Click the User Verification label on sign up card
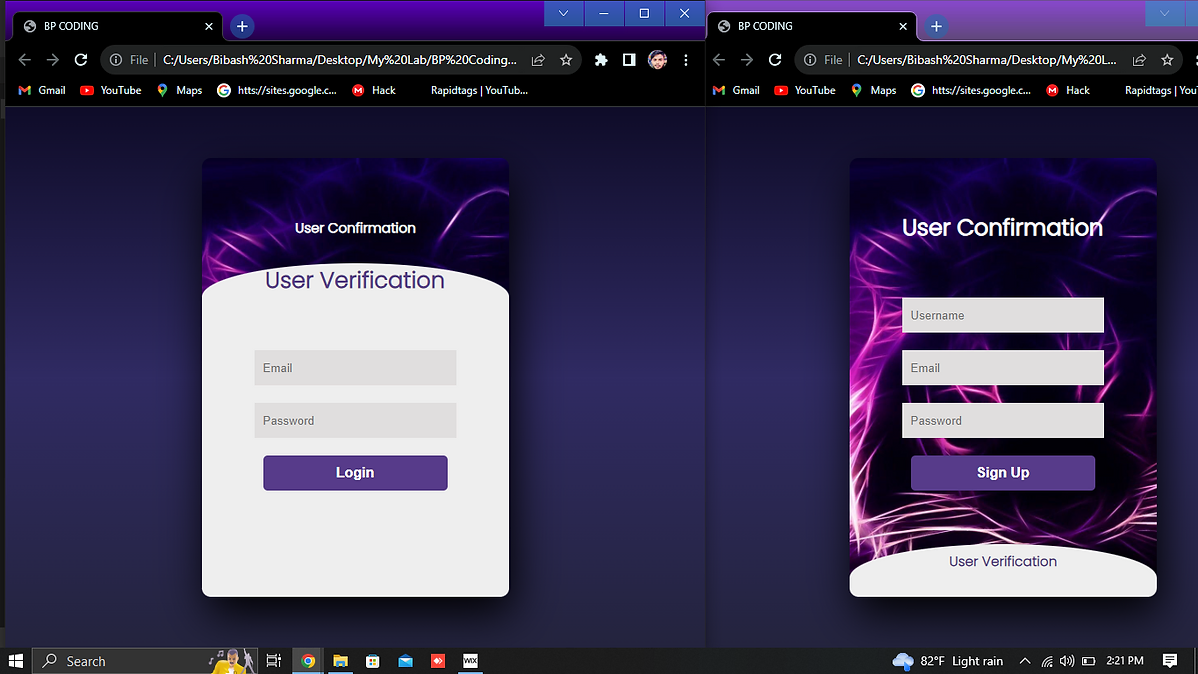 [x=1002, y=562]
